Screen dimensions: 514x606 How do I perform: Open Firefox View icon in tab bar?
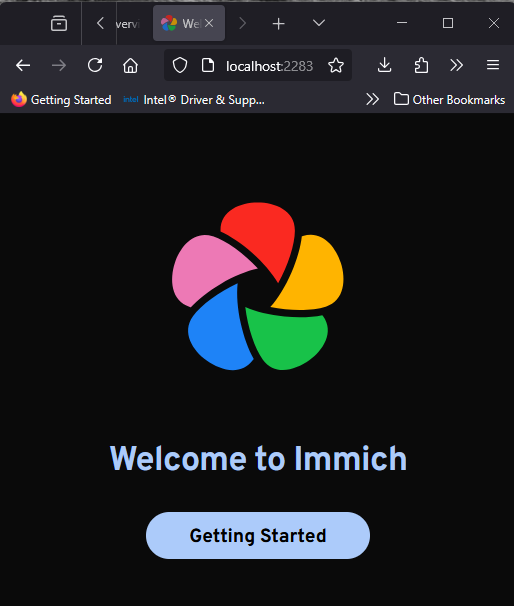pyautogui.click(x=59, y=23)
